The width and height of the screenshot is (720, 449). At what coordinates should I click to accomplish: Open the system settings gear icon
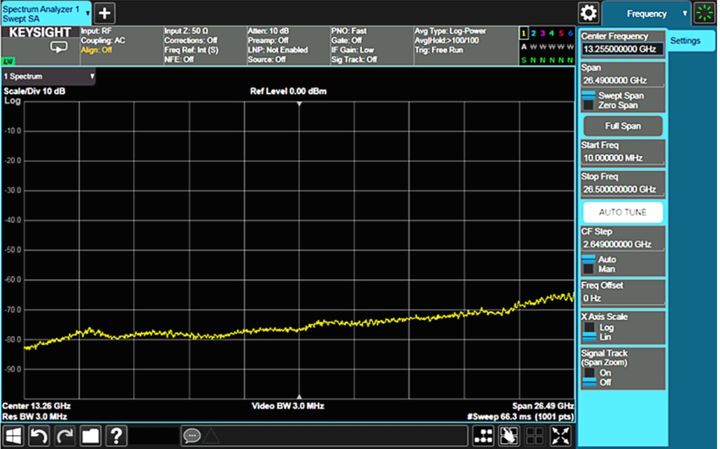point(590,13)
